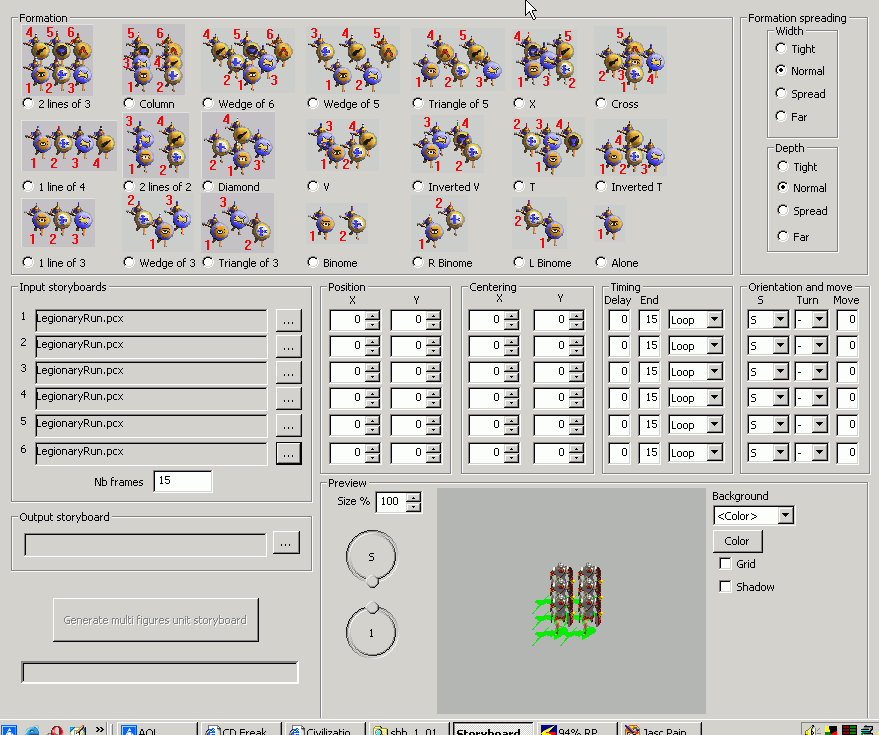Select the Tight radio button under Depth
Viewport: 879px width, 735px height.
(x=783, y=166)
